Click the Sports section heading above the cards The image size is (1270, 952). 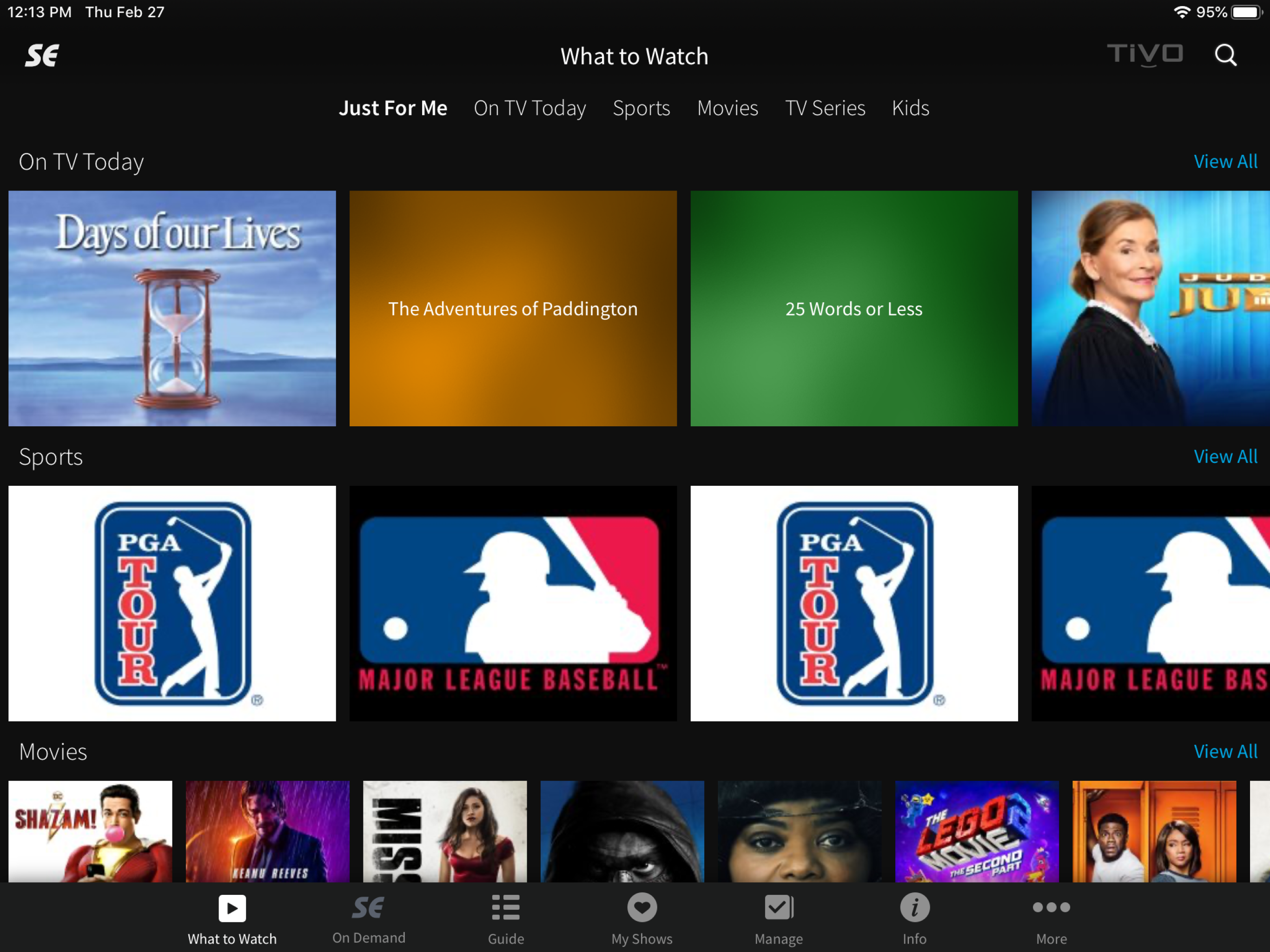pyautogui.click(x=51, y=457)
